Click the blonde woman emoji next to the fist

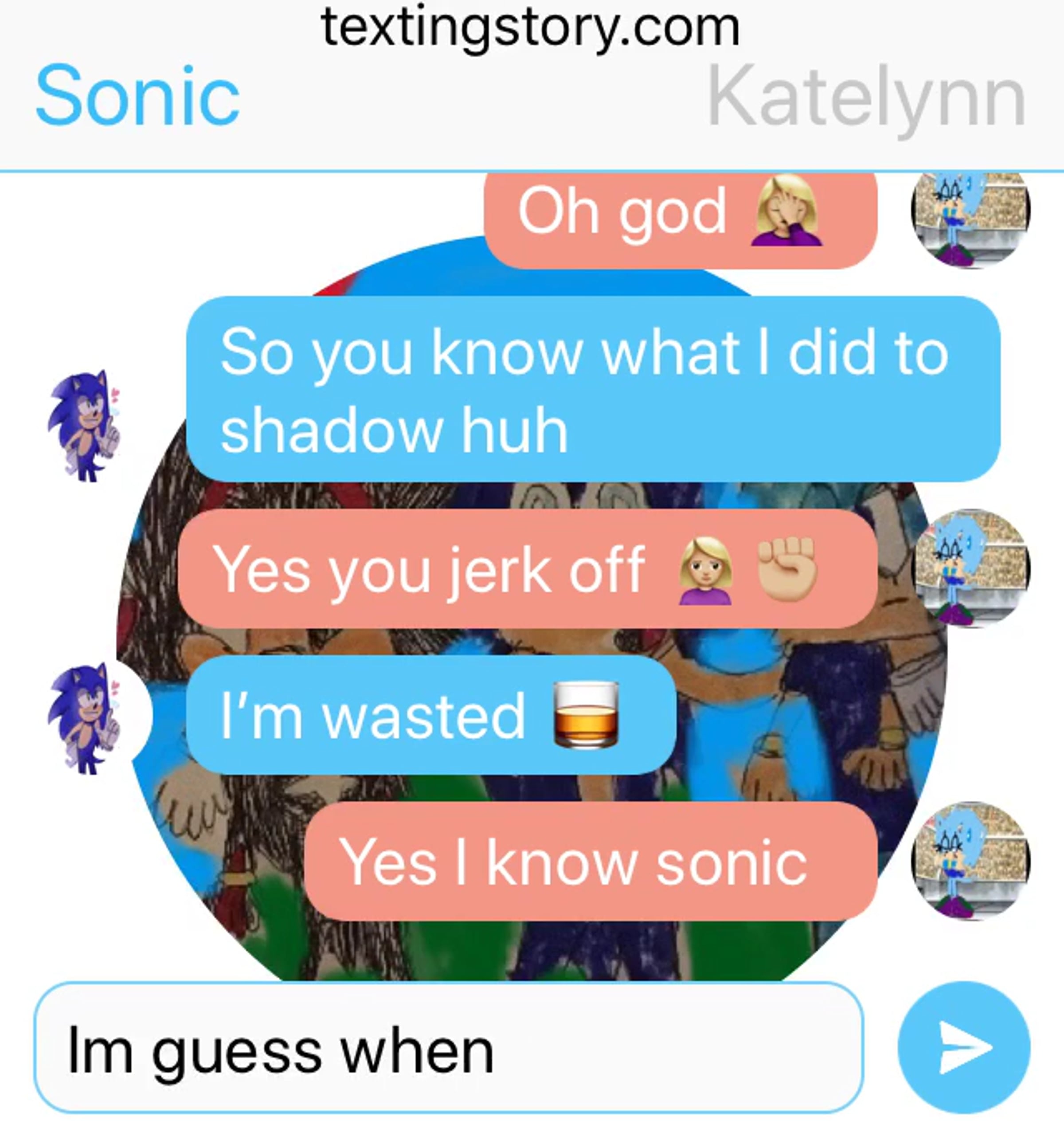coord(705,571)
